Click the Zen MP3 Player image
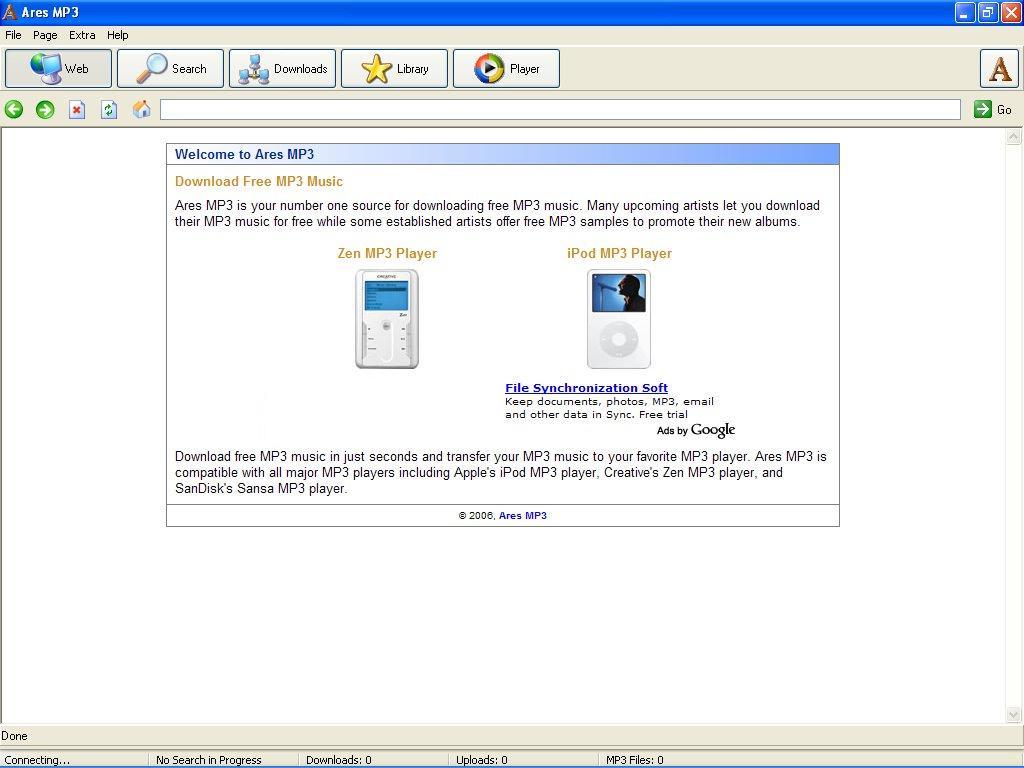The width and height of the screenshot is (1024, 768). click(x=387, y=319)
